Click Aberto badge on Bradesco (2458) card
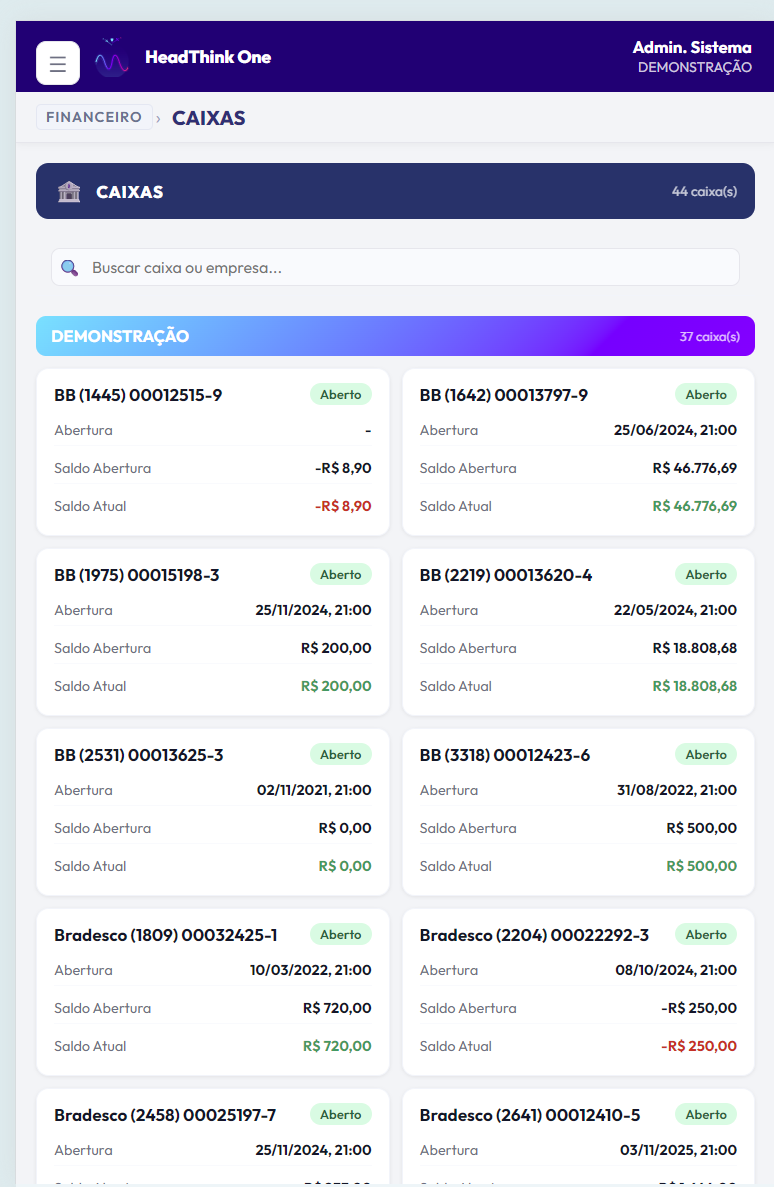The width and height of the screenshot is (774, 1187). pos(341,1115)
